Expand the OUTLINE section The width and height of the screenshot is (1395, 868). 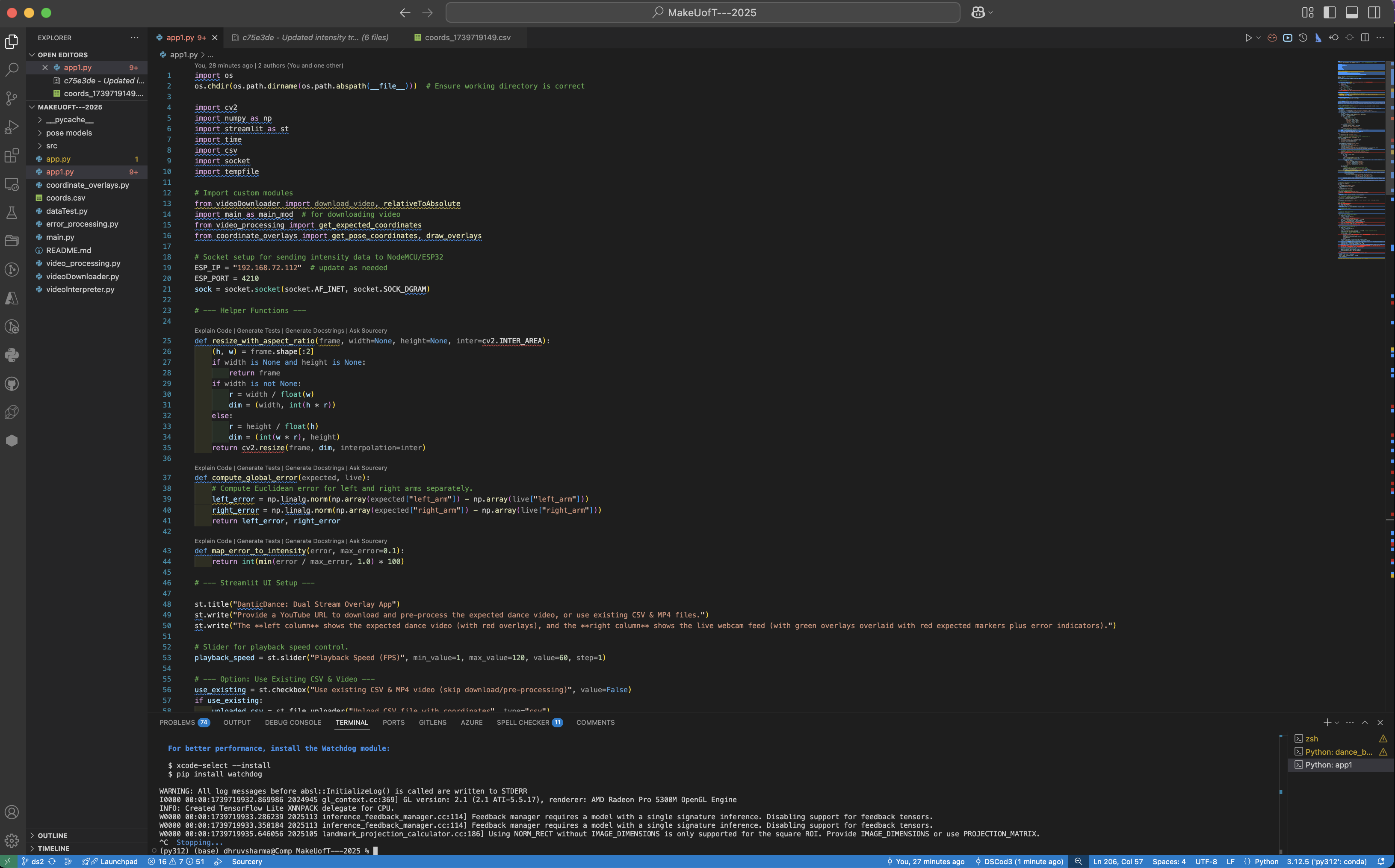[52, 835]
